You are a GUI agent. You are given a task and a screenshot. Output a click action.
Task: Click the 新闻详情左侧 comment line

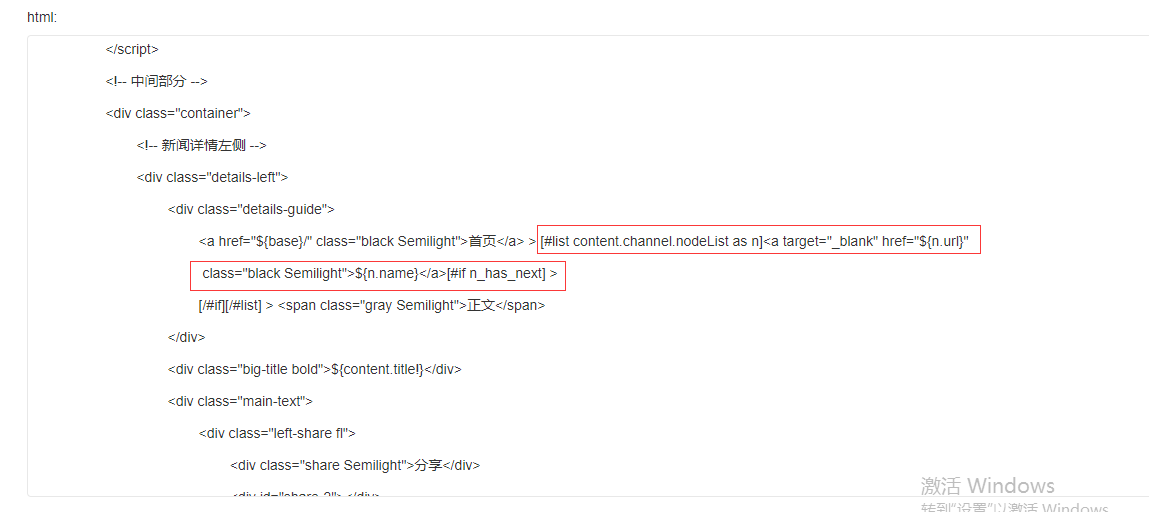coord(201,145)
